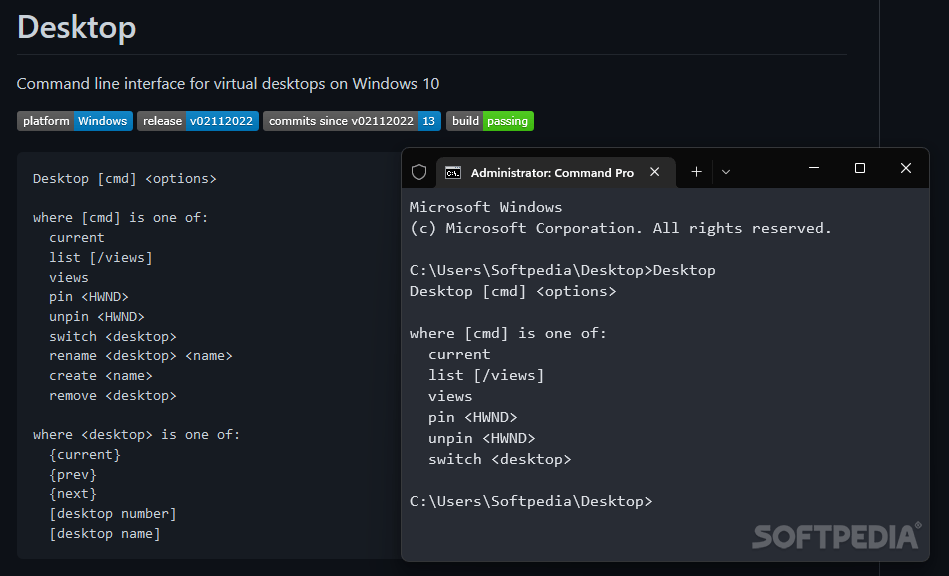
Task: Click 'pin <HWND>' in the terminal output
Action: [x=473, y=417]
